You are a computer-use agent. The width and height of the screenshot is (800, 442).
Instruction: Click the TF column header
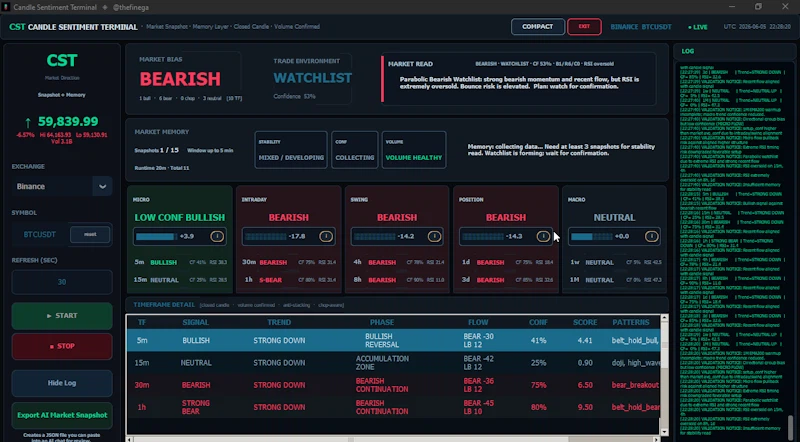(x=142, y=323)
